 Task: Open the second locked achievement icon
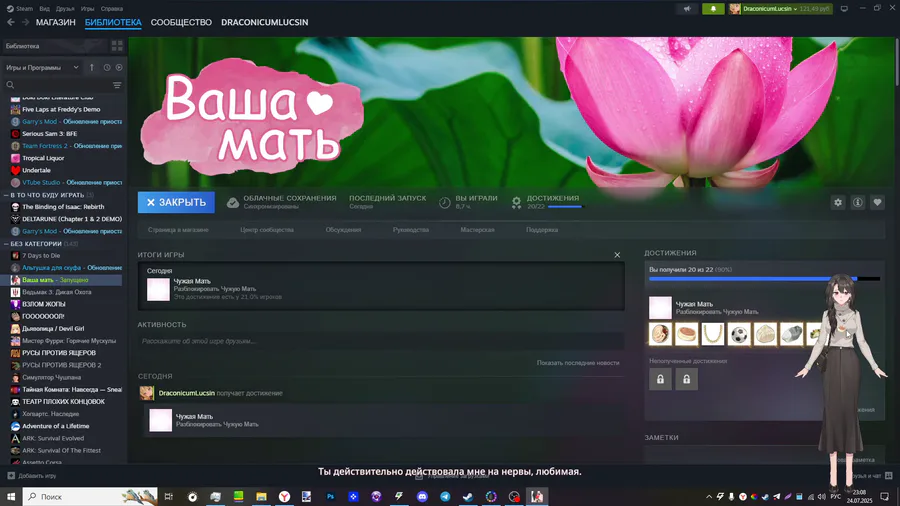pyautogui.click(x=686, y=379)
